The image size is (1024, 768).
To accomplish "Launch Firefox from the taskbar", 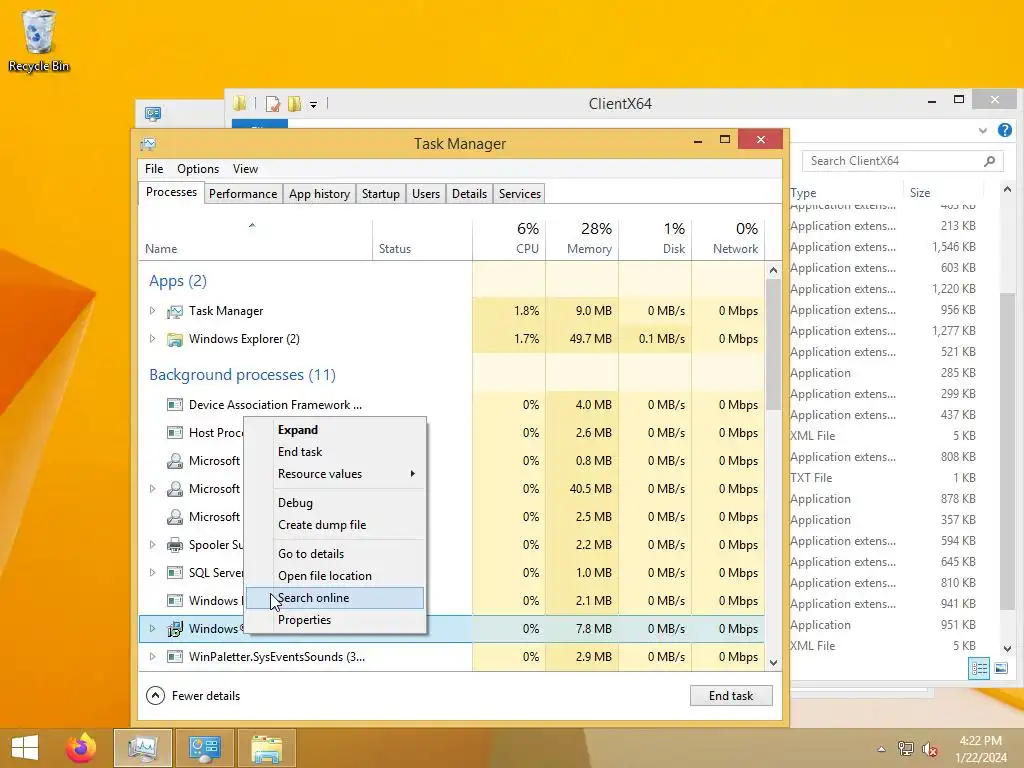I will click(x=81, y=748).
